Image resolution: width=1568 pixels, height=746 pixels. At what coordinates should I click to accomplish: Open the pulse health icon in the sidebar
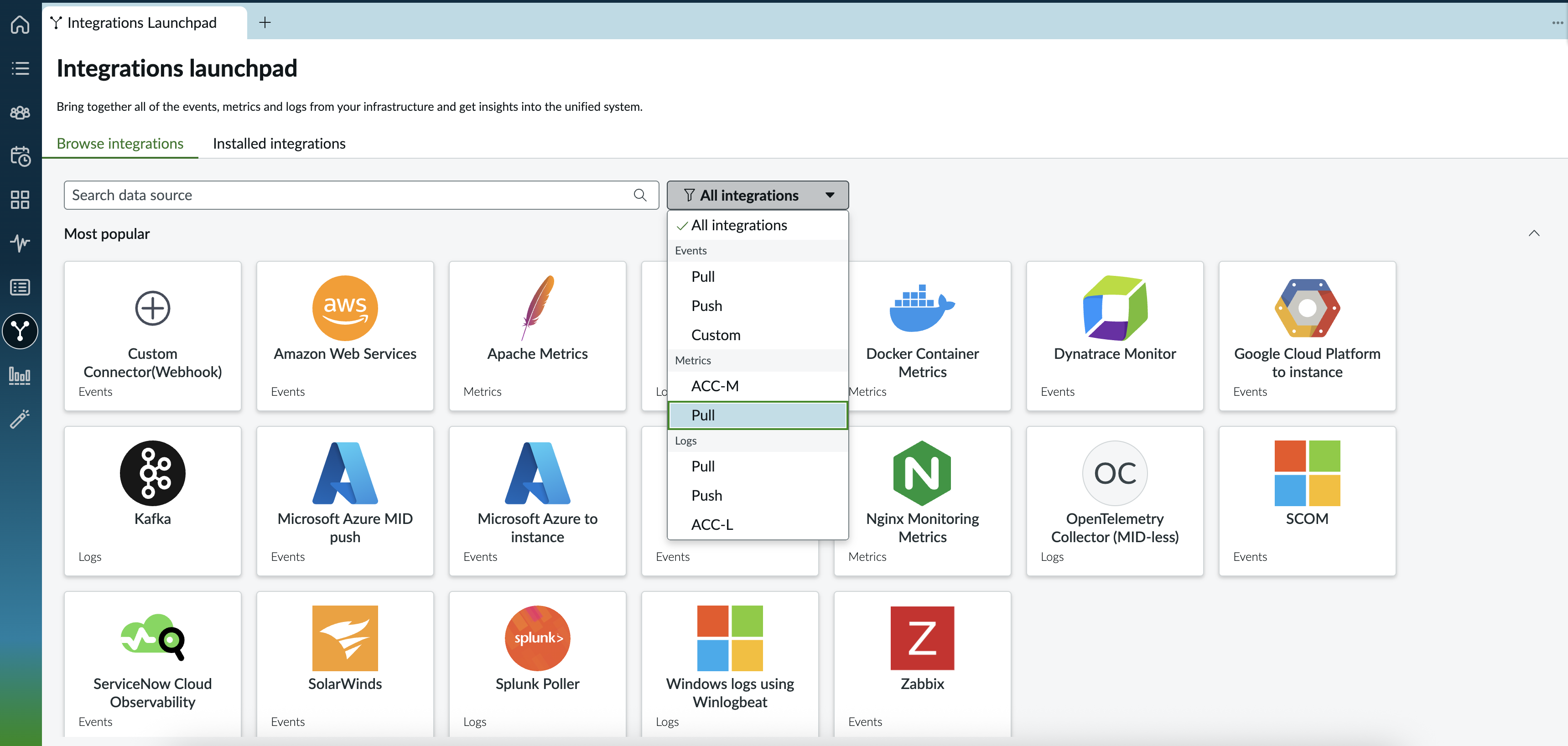pos(20,243)
